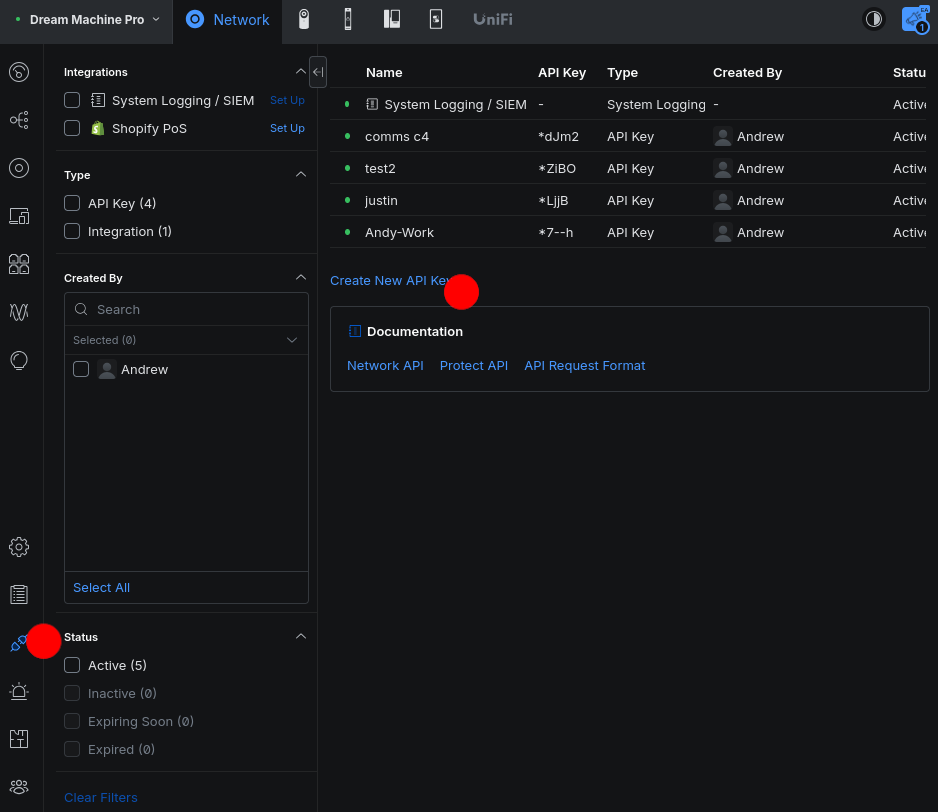Image resolution: width=938 pixels, height=812 pixels.
Task: Toggle the dark/light theme icon
Action: [x=874, y=19]
